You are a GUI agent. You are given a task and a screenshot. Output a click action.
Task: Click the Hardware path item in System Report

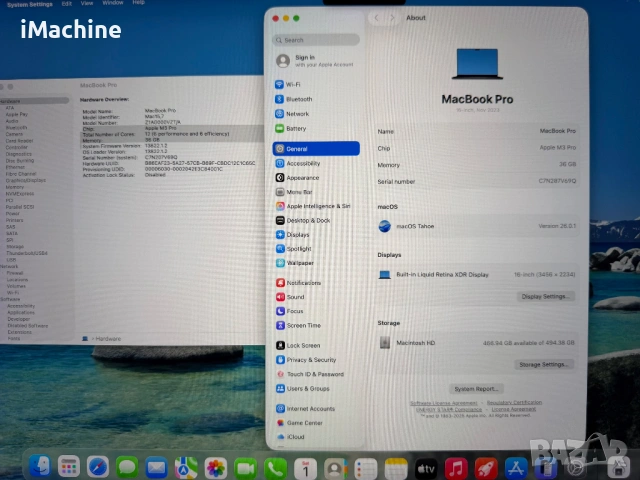108,339
